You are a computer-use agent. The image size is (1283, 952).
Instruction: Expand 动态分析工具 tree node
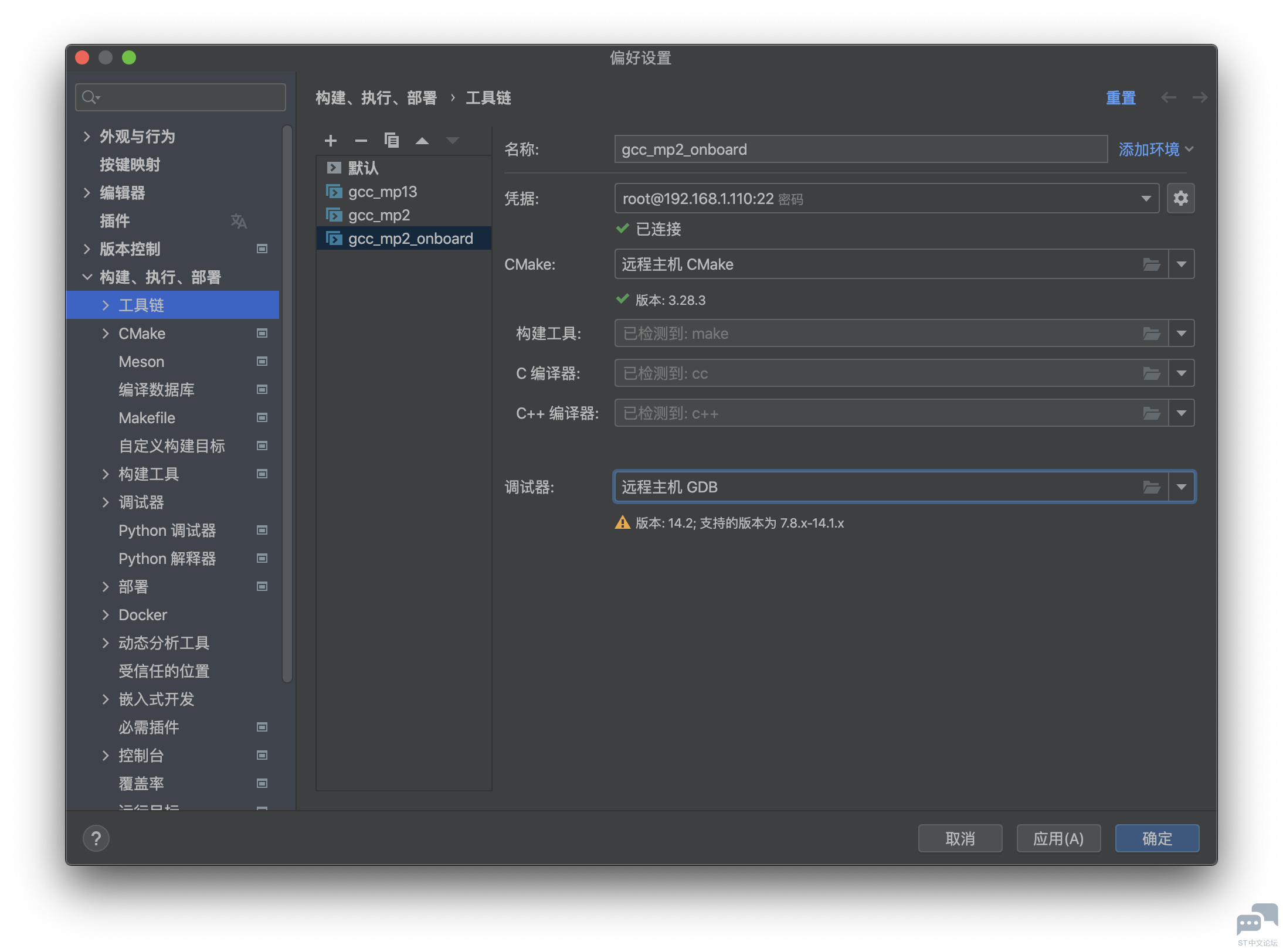coord(106,643)
